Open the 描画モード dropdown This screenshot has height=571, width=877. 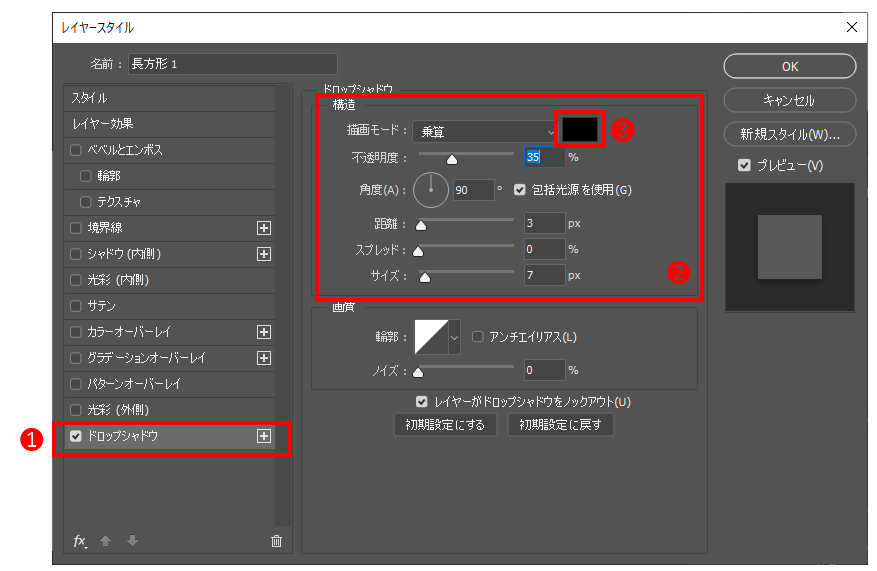[x=485, y=130]
